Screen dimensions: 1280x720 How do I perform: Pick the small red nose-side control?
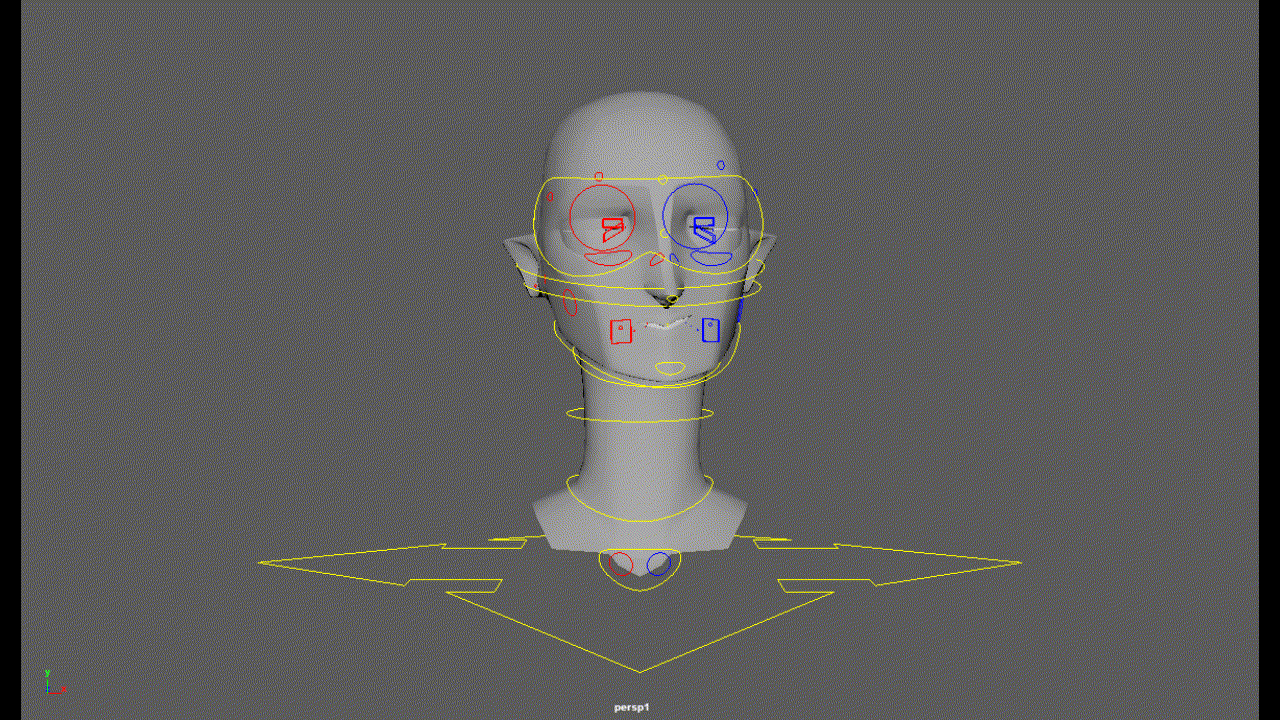click(x=656, y=259)
